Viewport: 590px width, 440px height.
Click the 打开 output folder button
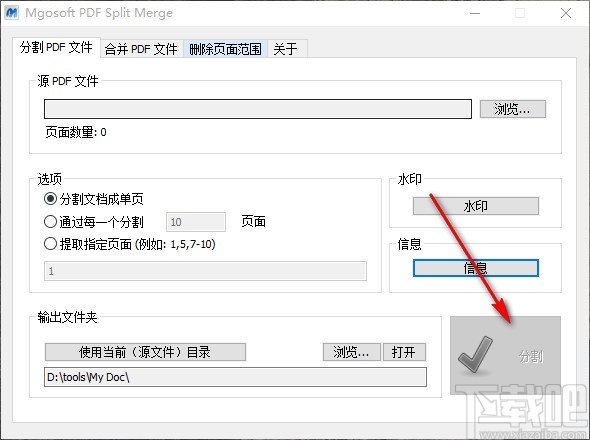[x=404, y=352]
